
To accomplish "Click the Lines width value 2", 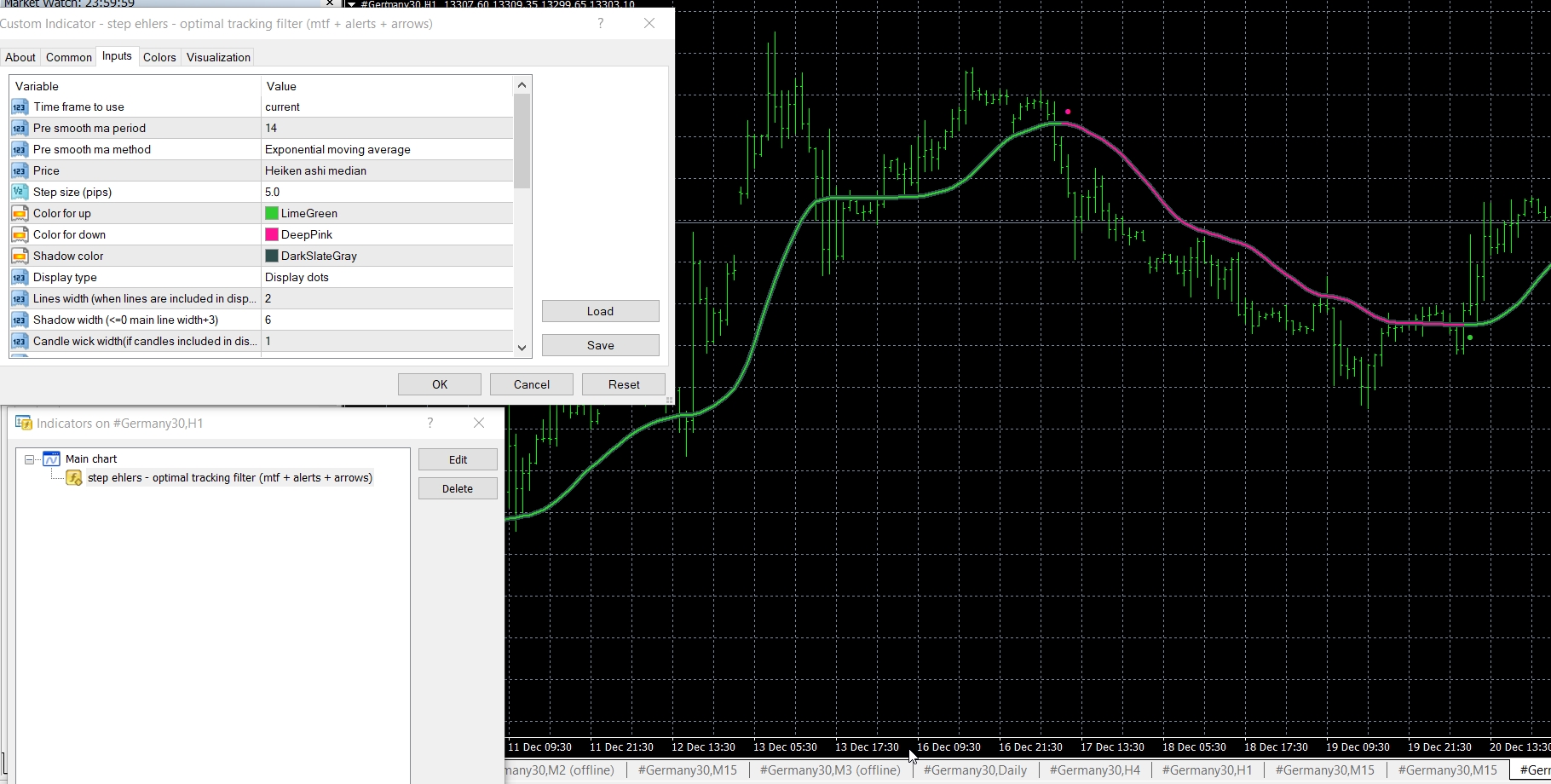I will click(x=268, y=299).
